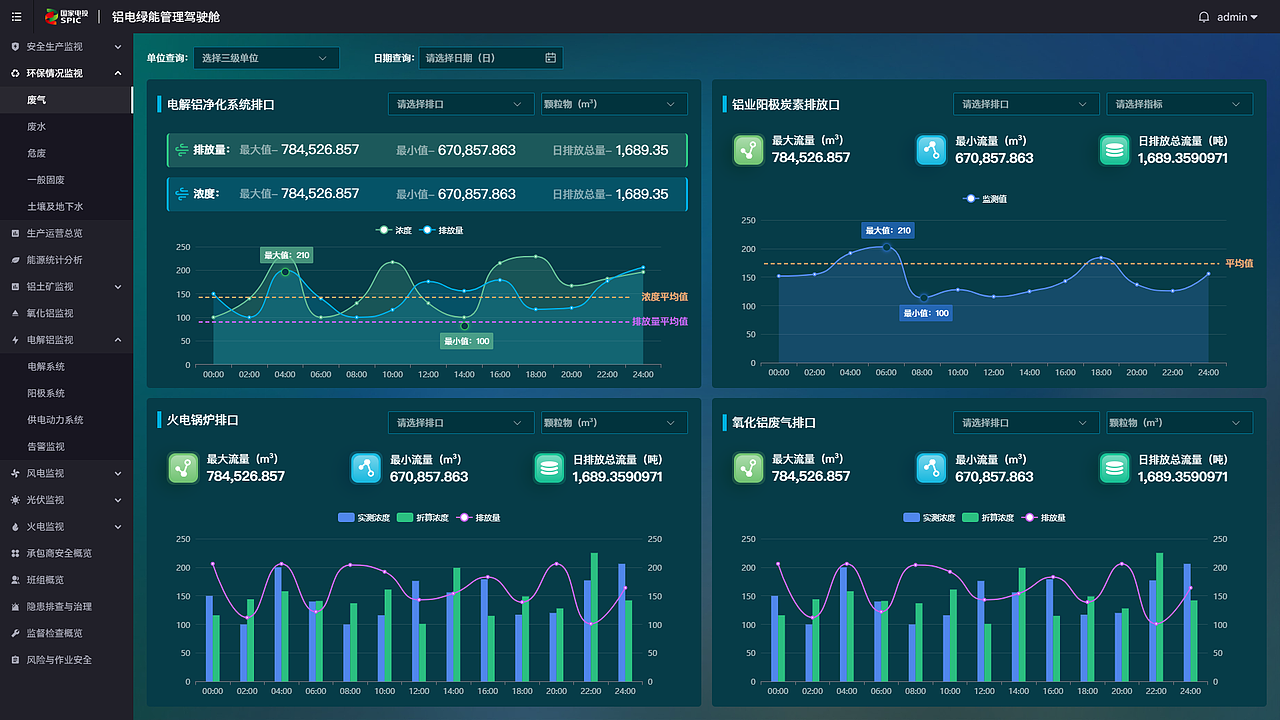Click the 最大值: 210 marker in 铝业阳极炭素 chart
1280x720 pixels.
888,231
